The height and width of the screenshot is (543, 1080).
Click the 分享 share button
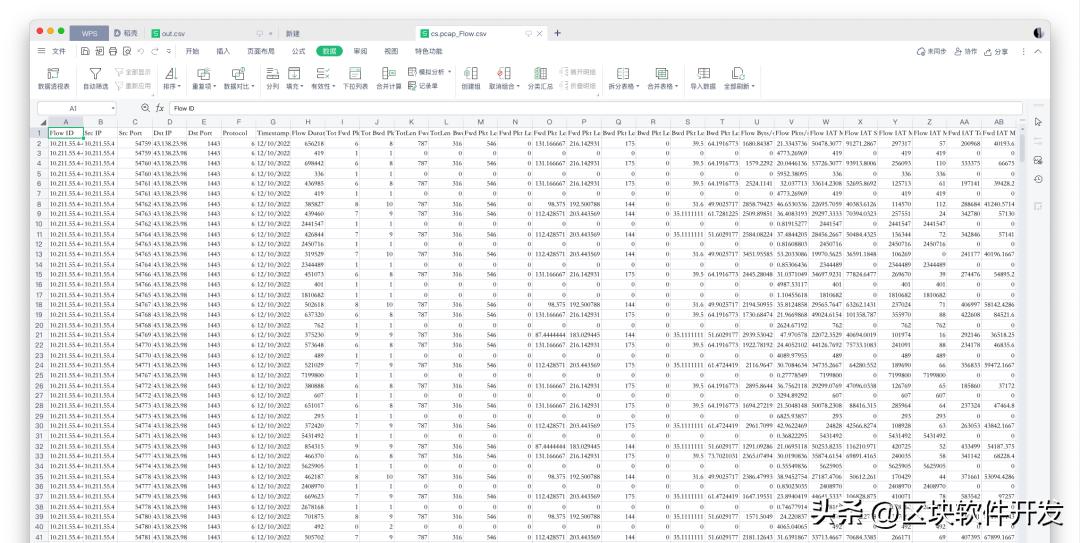tap(996, 51)
